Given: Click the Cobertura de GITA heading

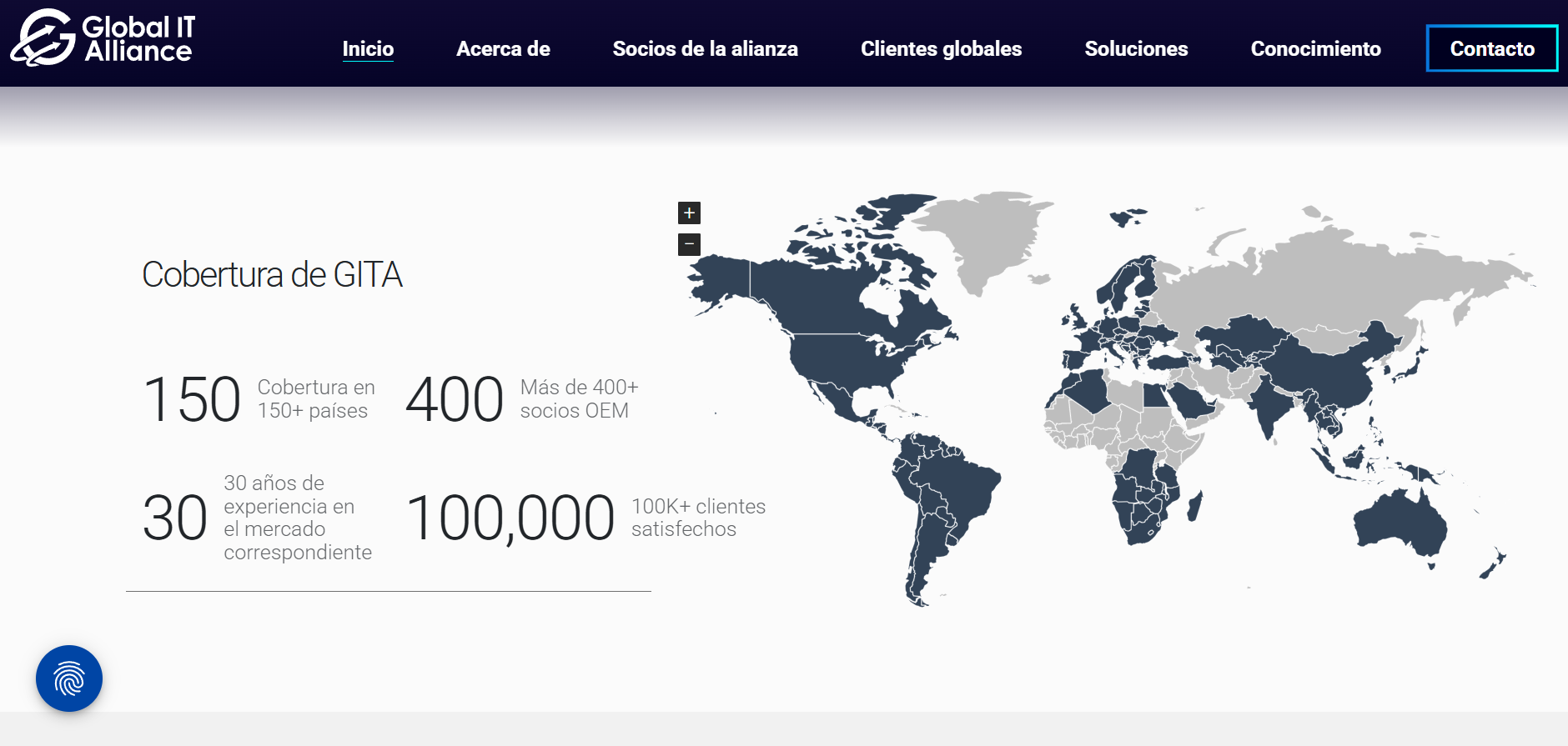Looking at the screenshot, I should (272, 275).
